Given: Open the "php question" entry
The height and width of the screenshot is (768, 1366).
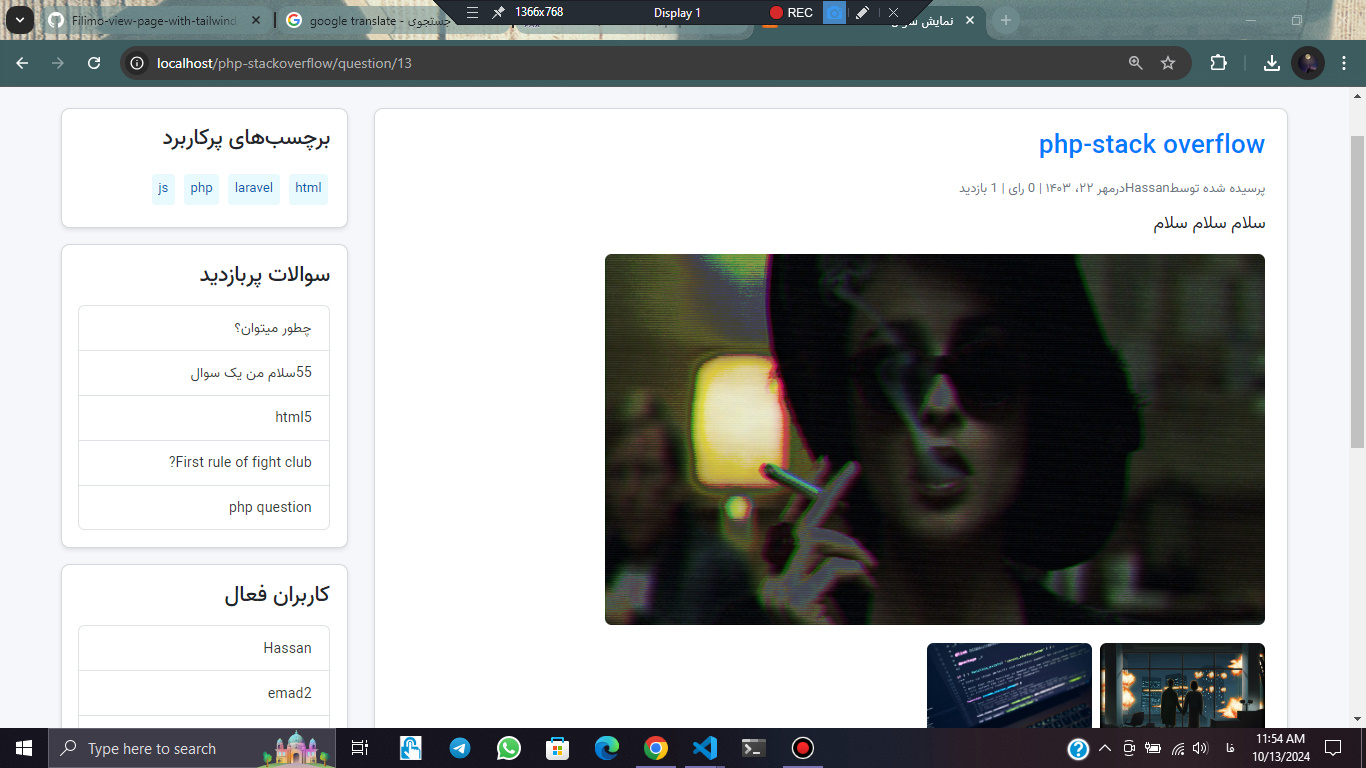Looking at the screenshot, I should 204,507.
